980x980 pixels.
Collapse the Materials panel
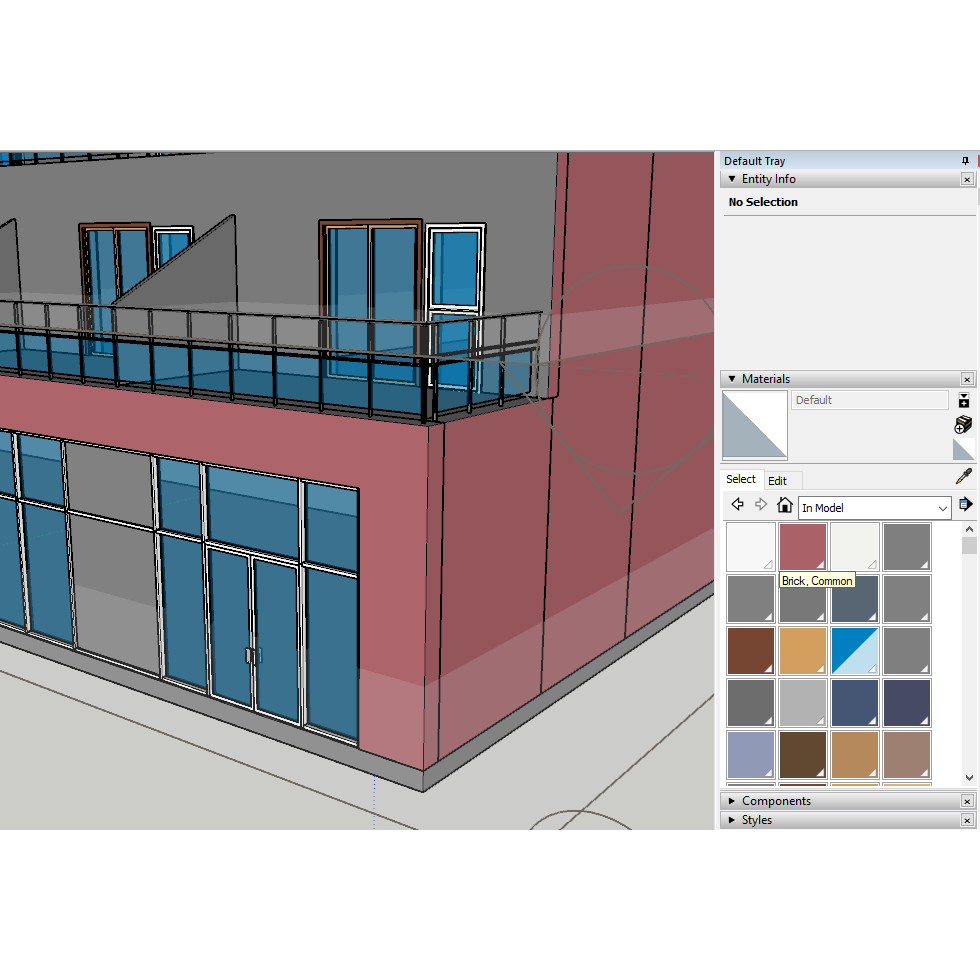coord(732,379)
